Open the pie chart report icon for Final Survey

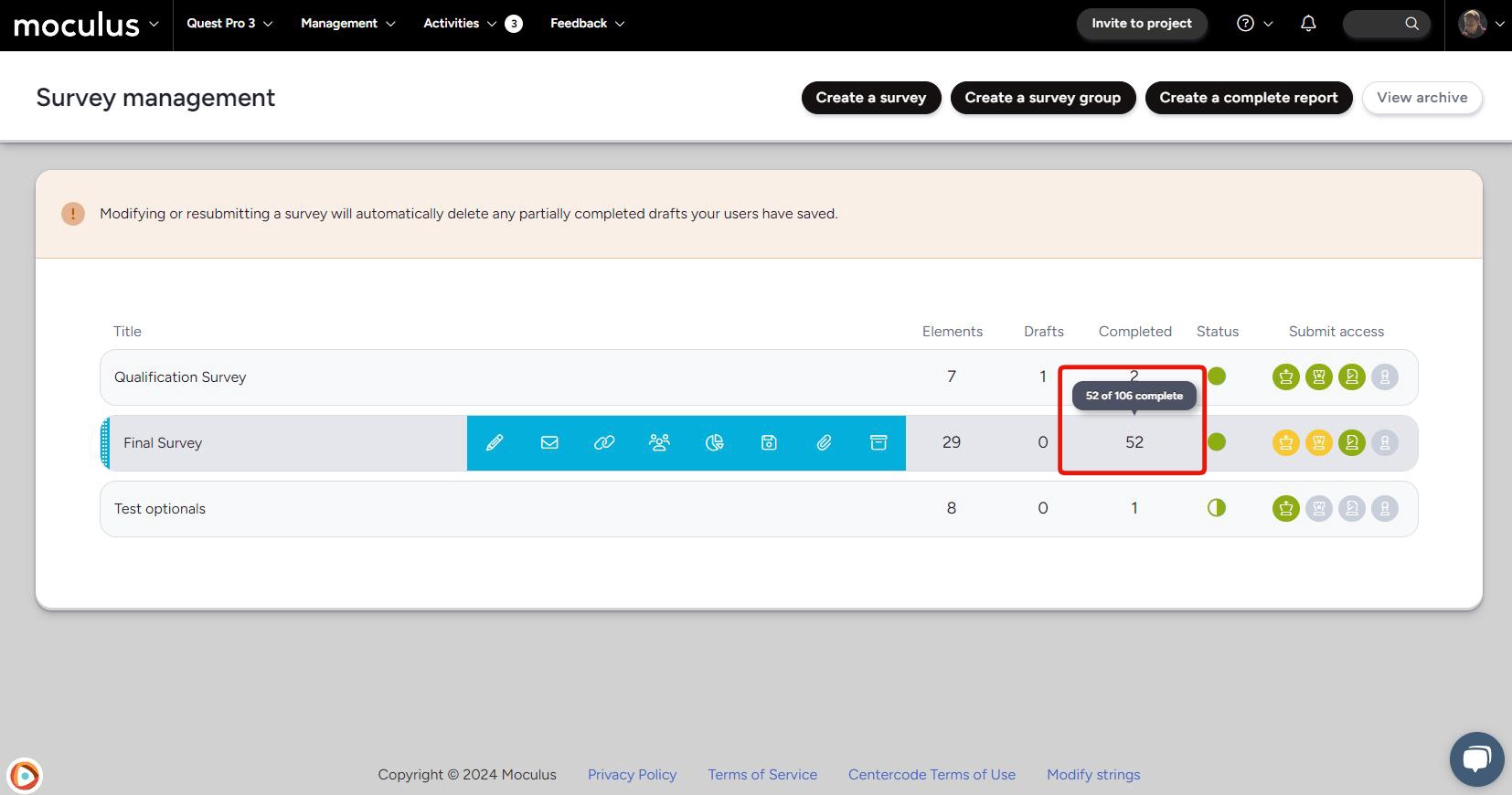tap(714, 443)
